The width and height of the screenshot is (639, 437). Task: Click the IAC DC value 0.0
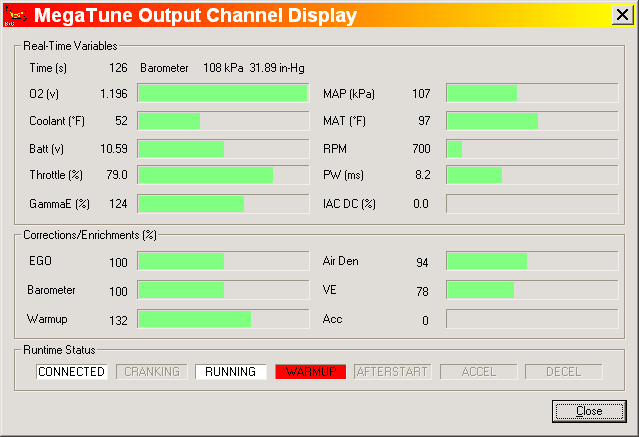pos(421,204)
